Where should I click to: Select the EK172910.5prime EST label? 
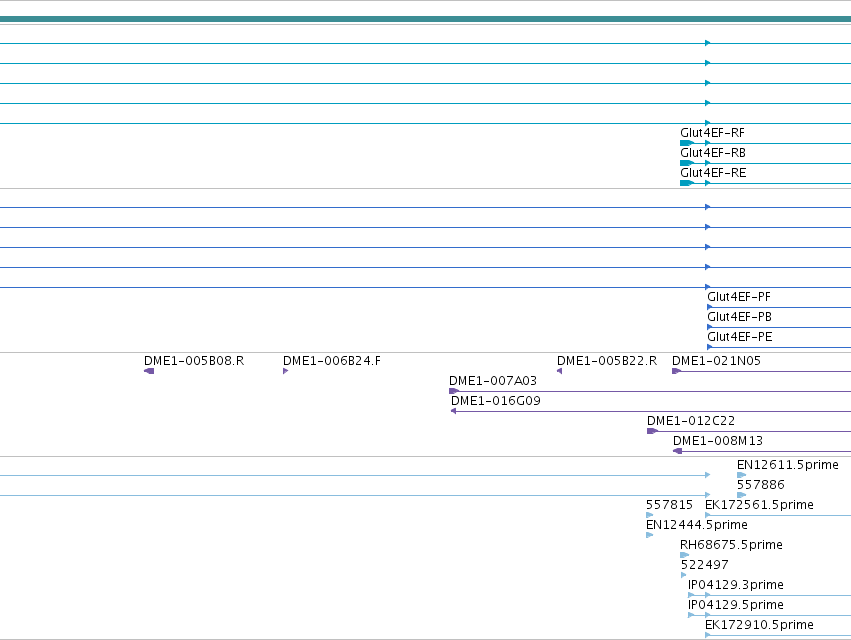click(759, 626)
